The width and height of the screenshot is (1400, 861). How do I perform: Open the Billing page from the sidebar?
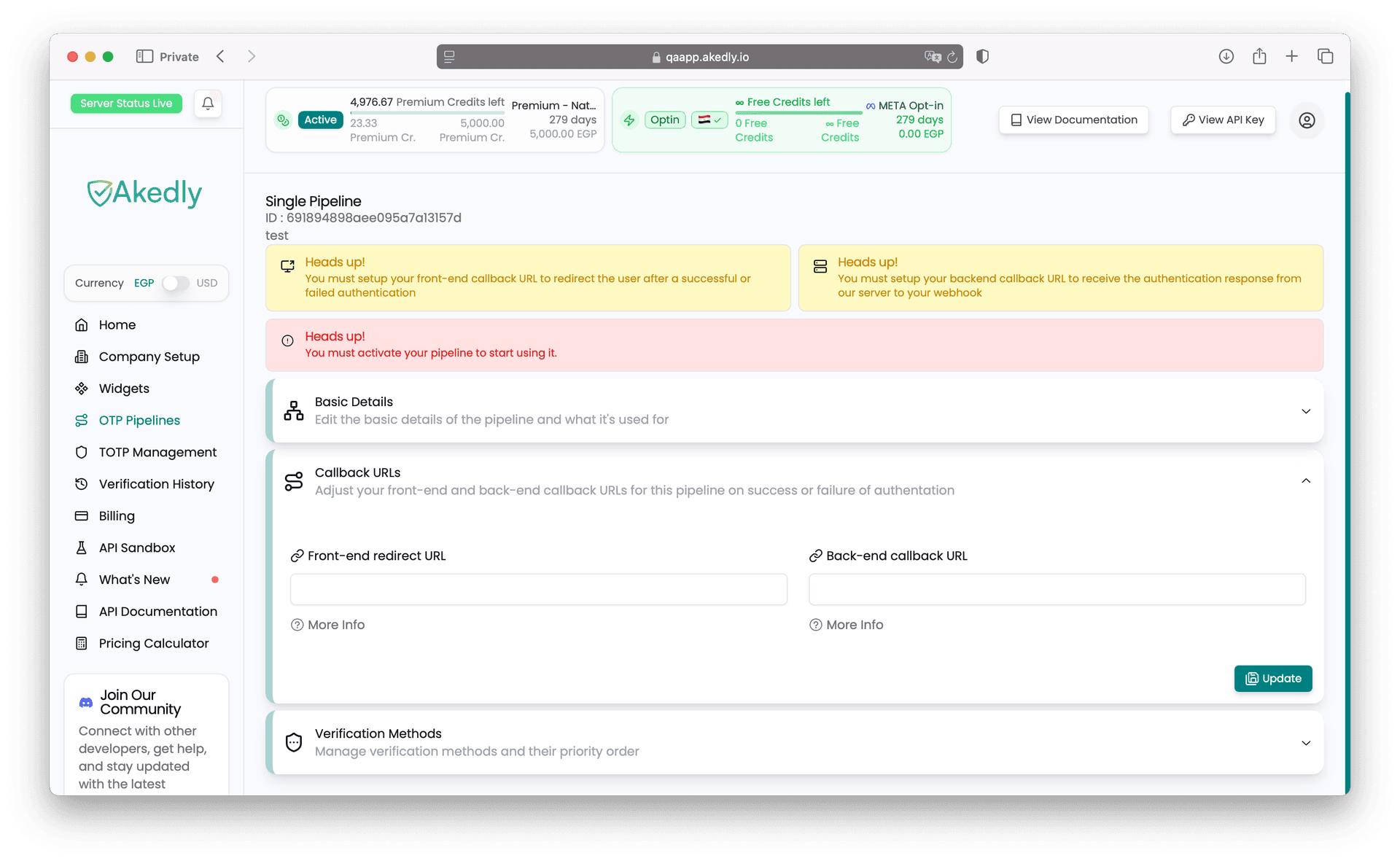[x=117, y=516]
